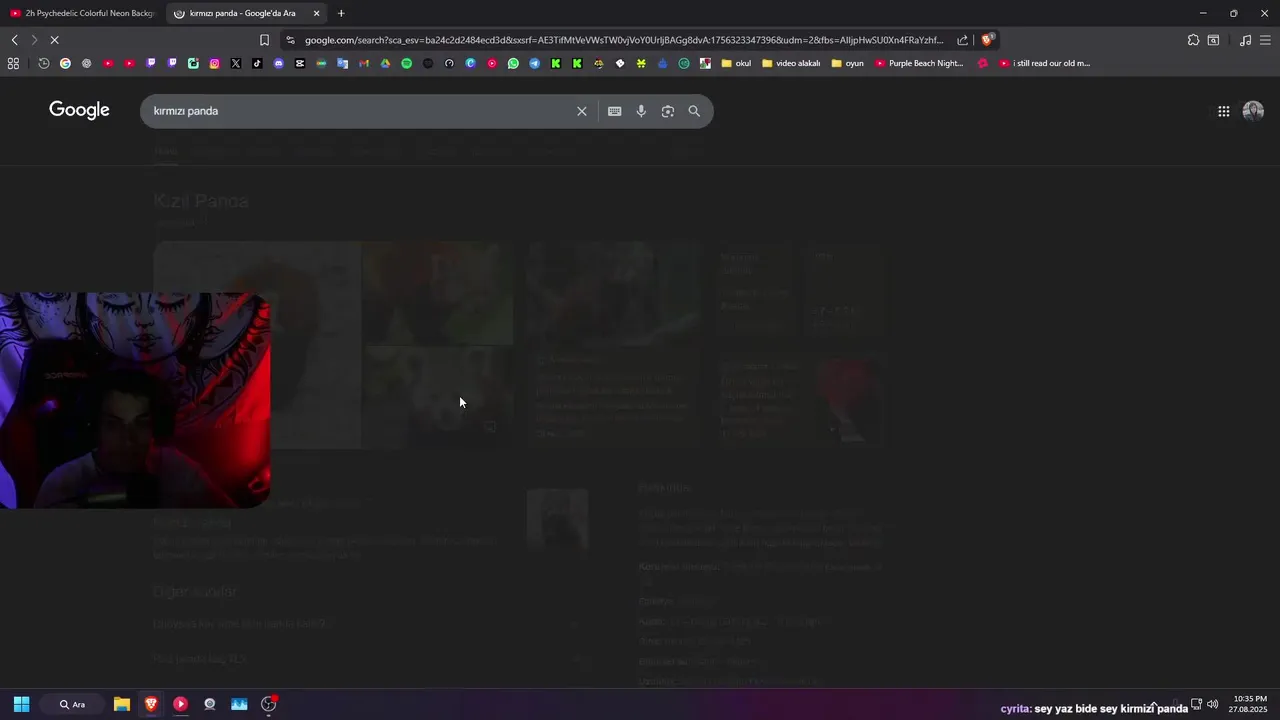Open the Purple Beach Night bookmark
1280x720 pixels.
click(x=919, y=63)
